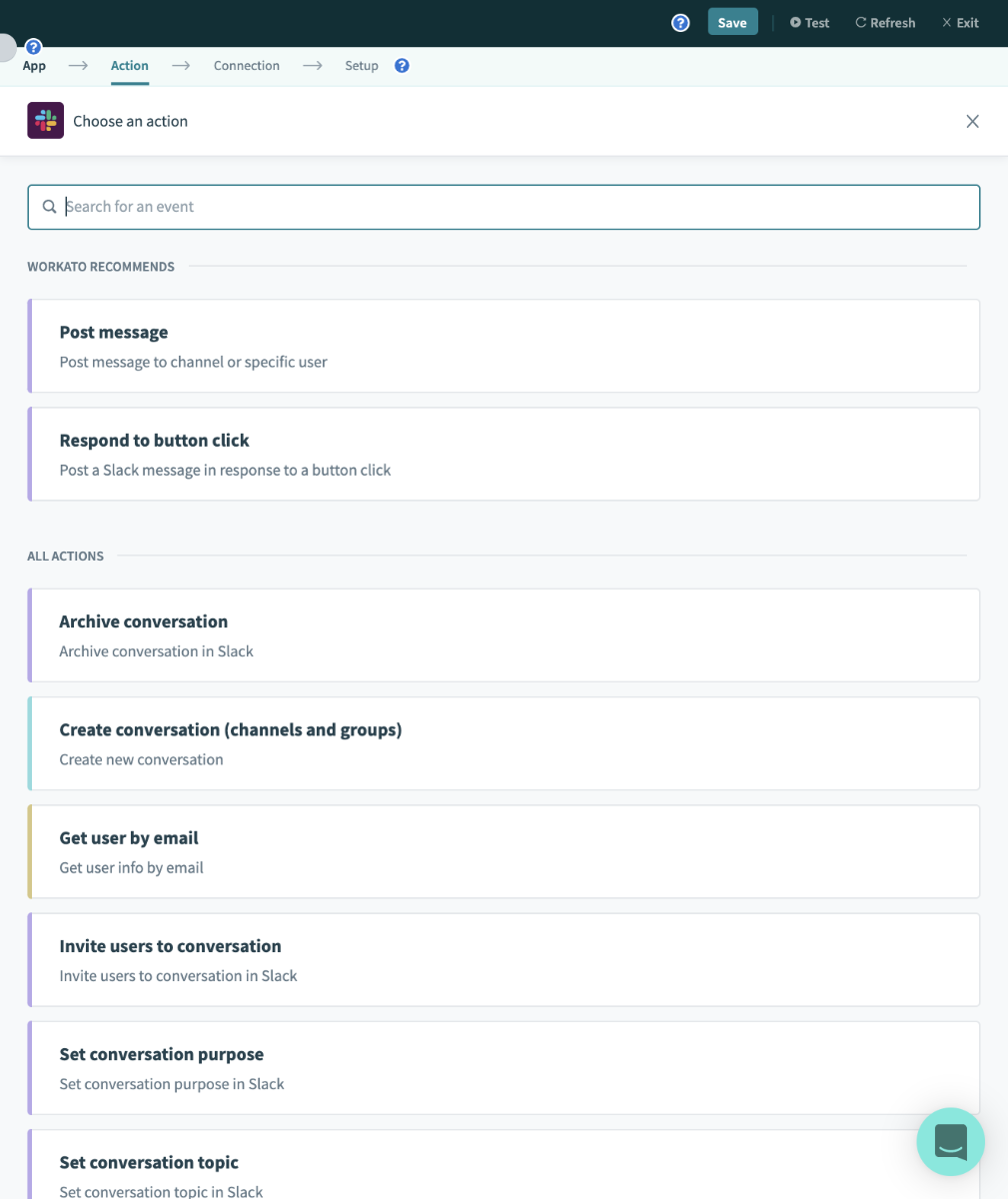Click the help icon next to Setup
The image size is (1008, 1199).
402,66
